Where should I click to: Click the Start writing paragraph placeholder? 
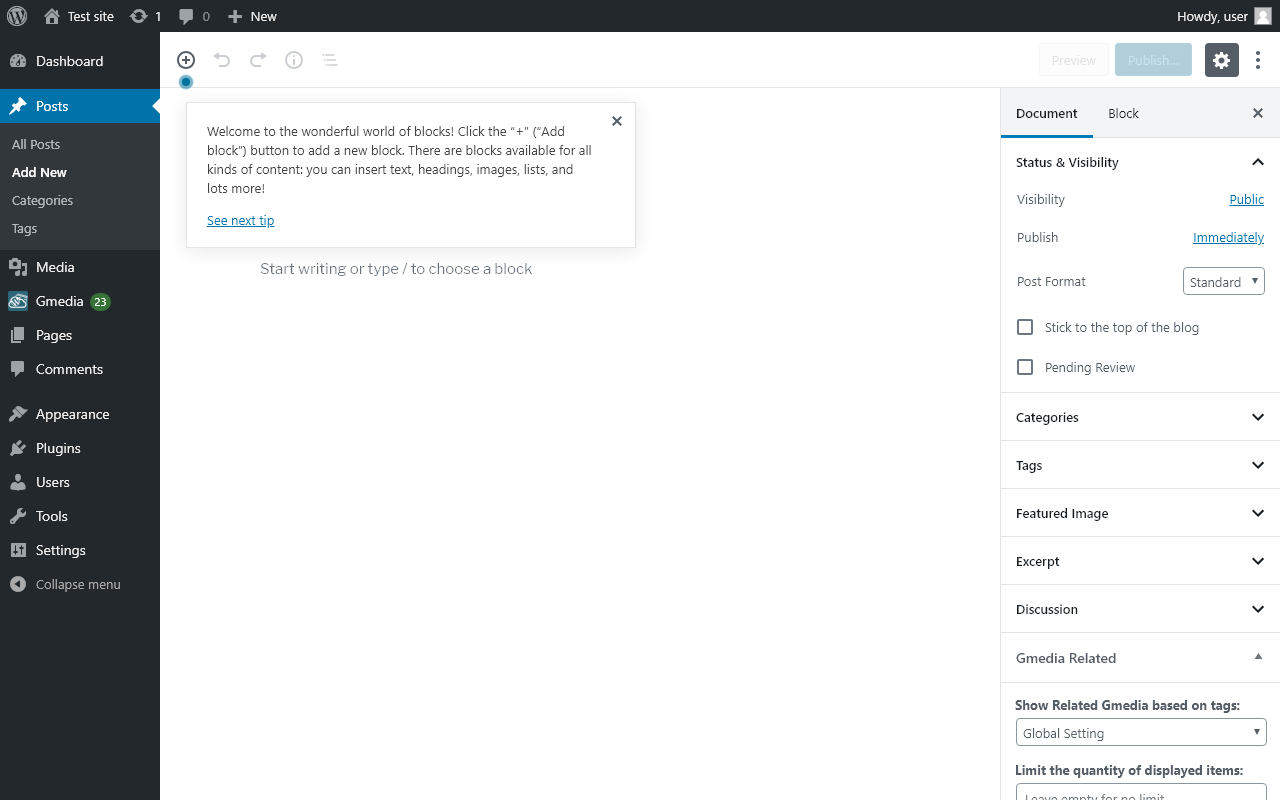tap(396, 268)
